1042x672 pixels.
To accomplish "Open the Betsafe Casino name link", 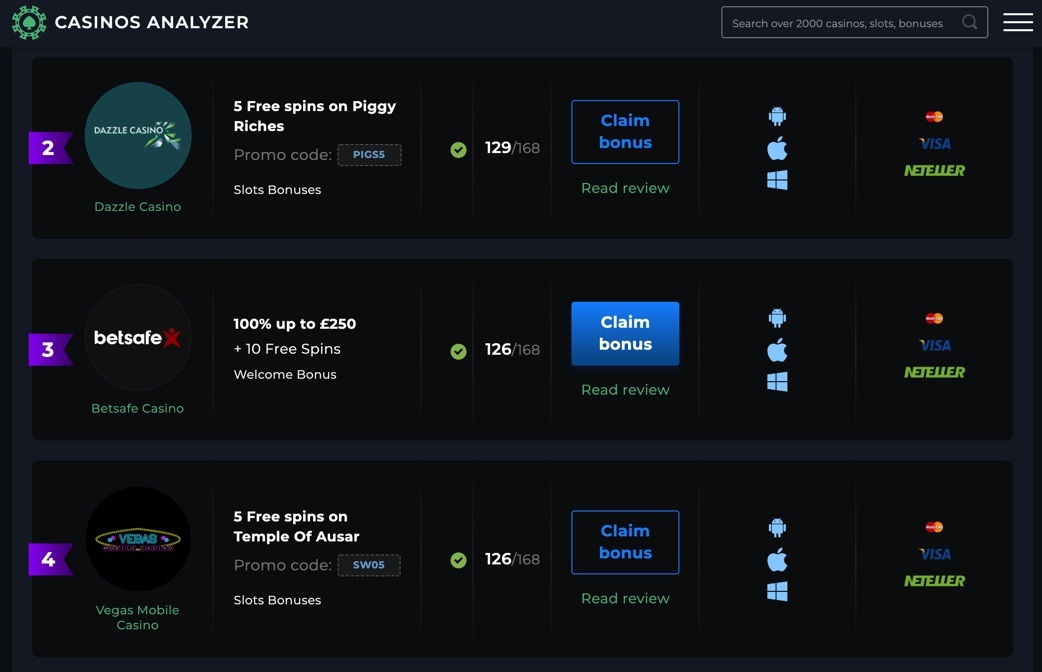I will 138,408.
